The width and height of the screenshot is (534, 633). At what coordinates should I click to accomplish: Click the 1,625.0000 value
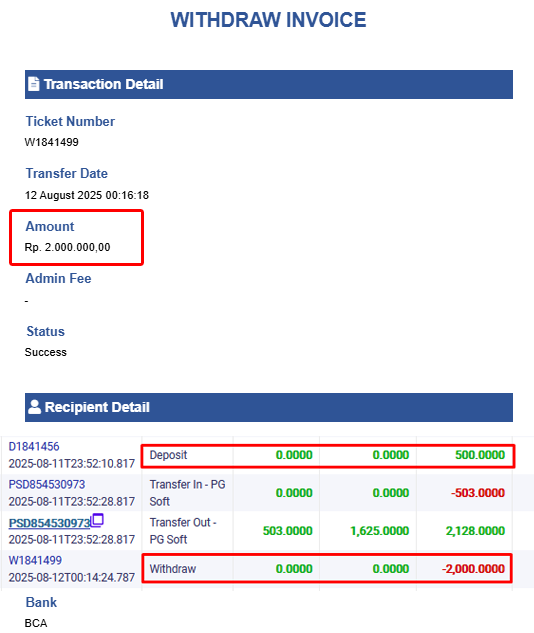379,531
